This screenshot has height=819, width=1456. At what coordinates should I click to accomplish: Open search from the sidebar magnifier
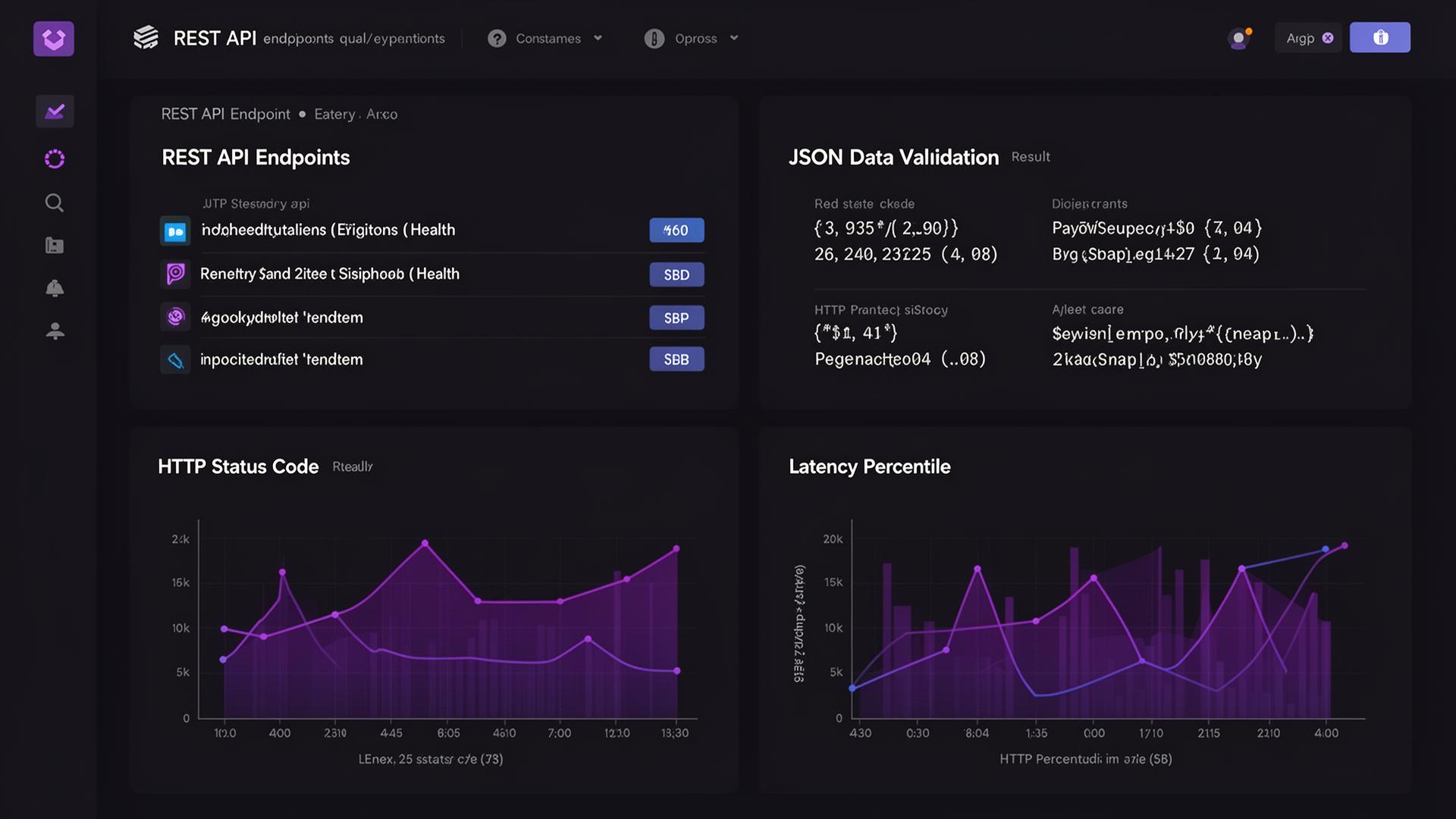[55, 202]
